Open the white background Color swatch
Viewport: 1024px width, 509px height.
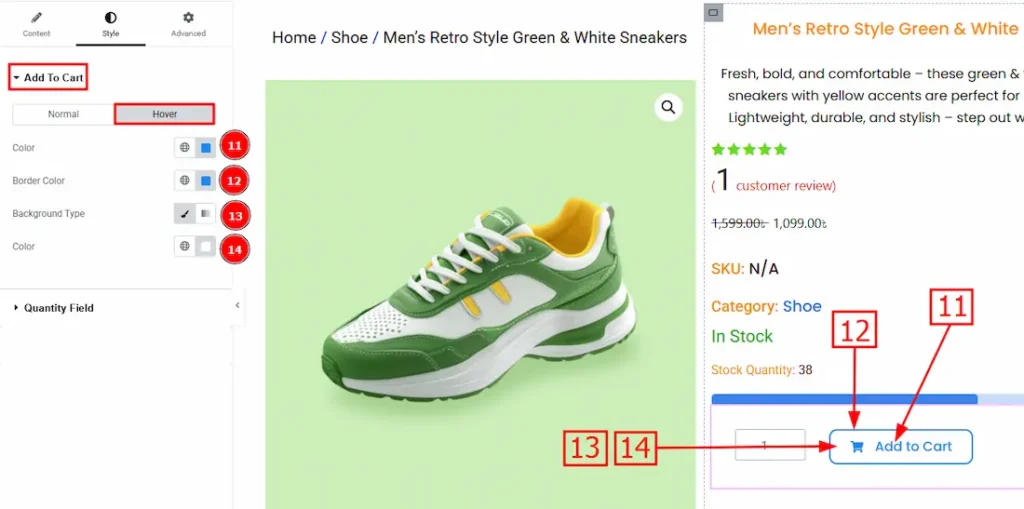point(205,246)
